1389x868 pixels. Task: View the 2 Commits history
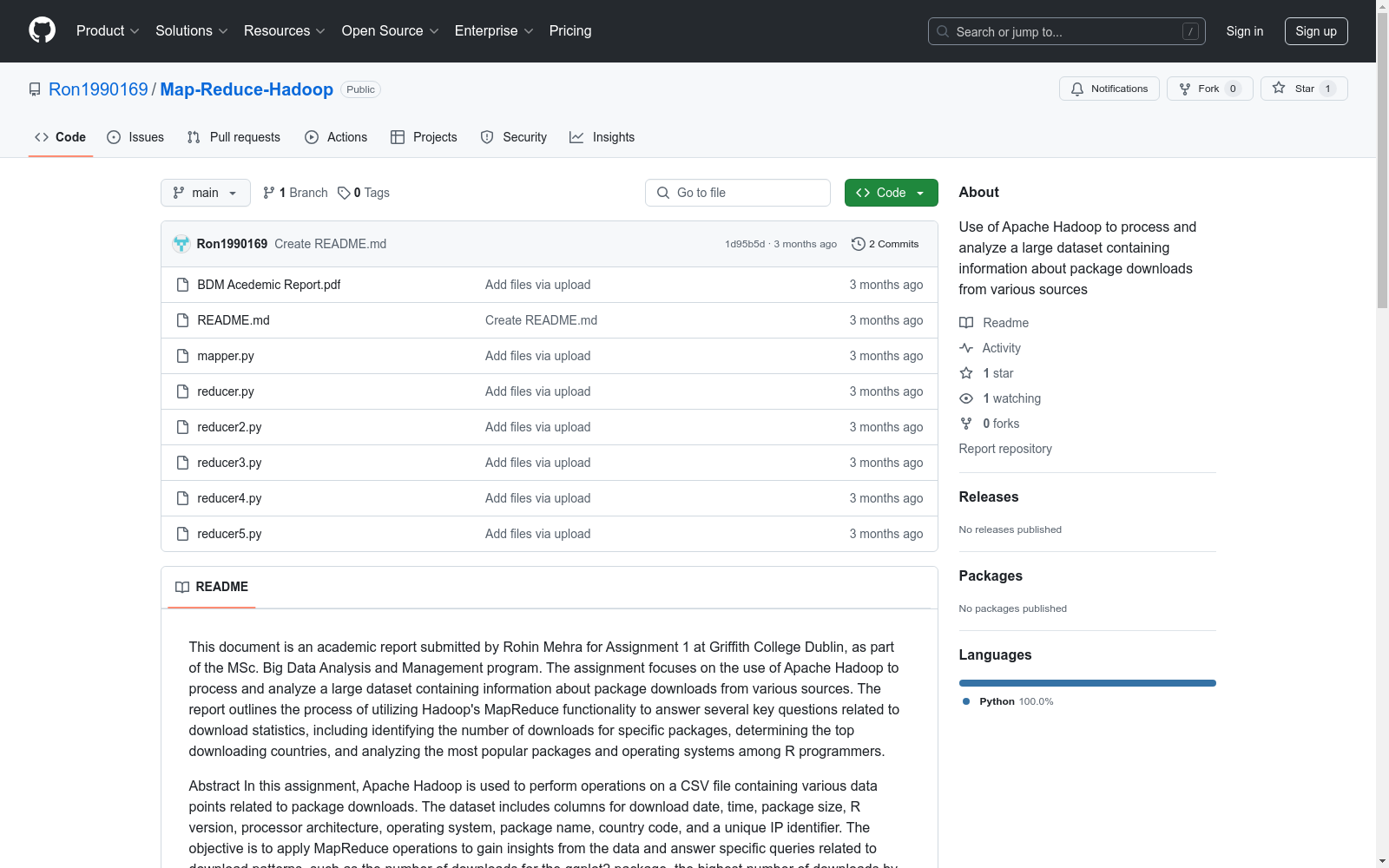point(885,244)
